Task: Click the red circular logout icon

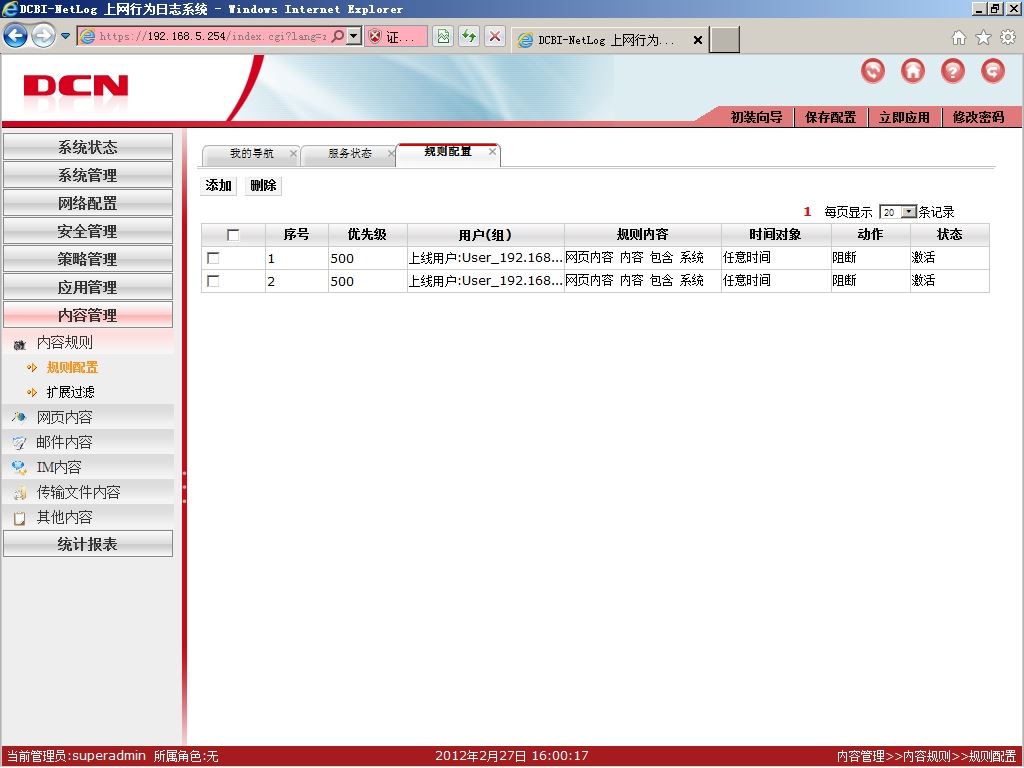Action: tap(993, 71)
